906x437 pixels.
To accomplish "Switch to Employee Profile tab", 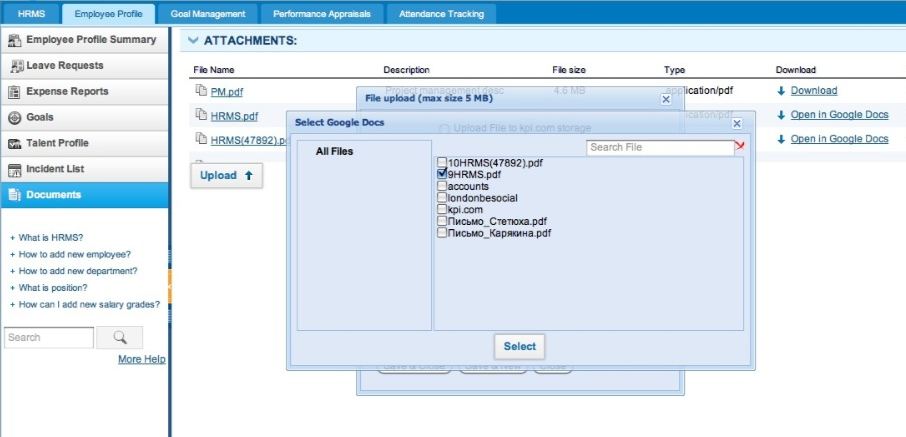I will pyautogui.click(x=108, y=13).
